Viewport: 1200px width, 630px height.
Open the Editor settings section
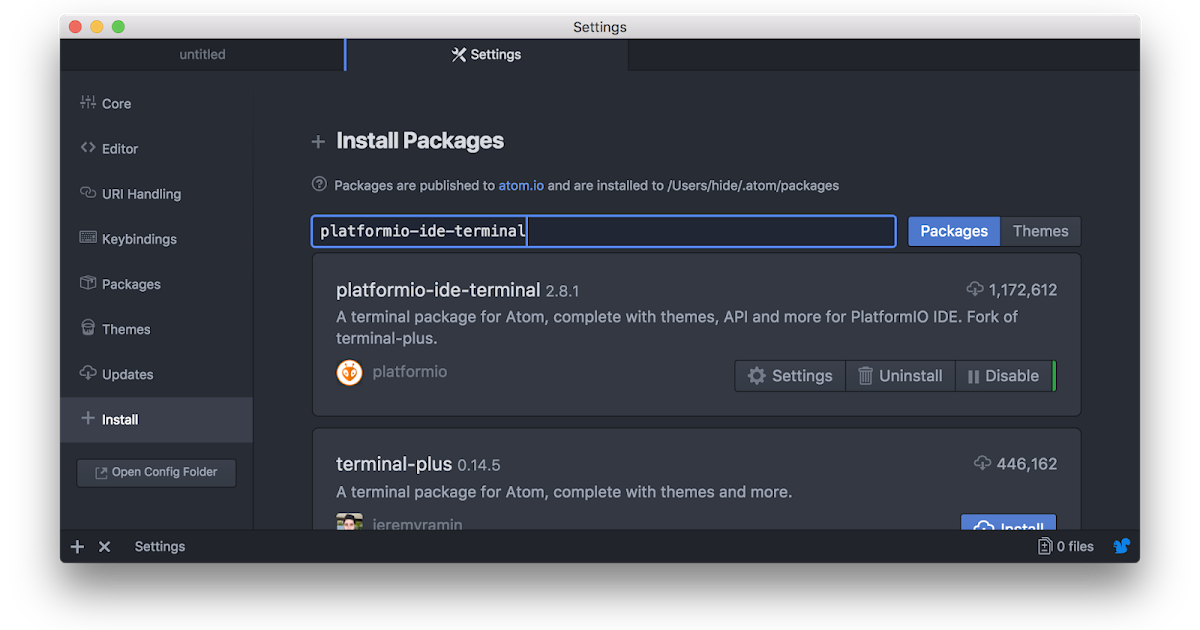tap(90, 148)
